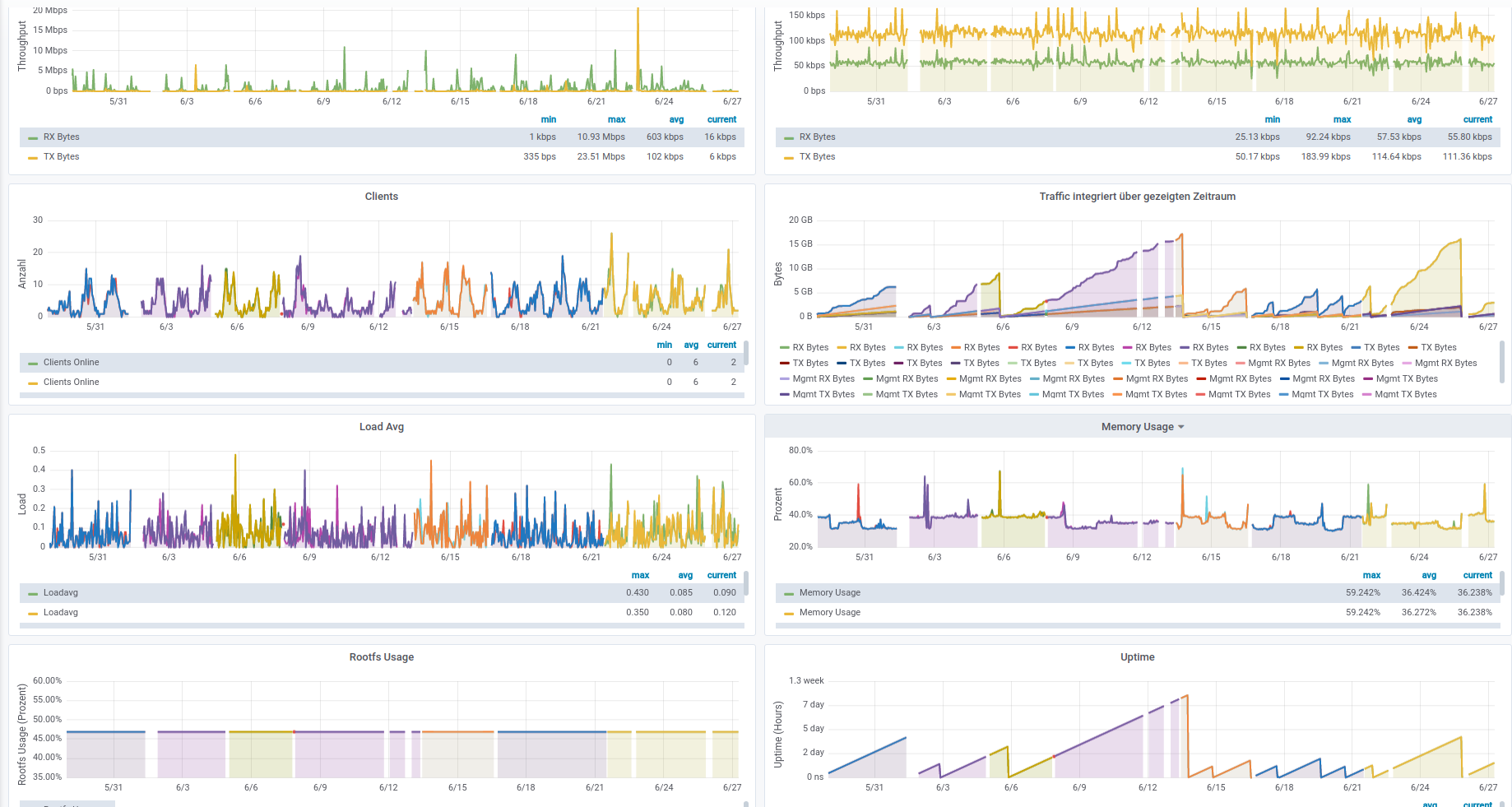The height and width of the screenshot is (807, 1512).
Task: Sort by max header above 92.24 kbps
Action: [1342, 119]
